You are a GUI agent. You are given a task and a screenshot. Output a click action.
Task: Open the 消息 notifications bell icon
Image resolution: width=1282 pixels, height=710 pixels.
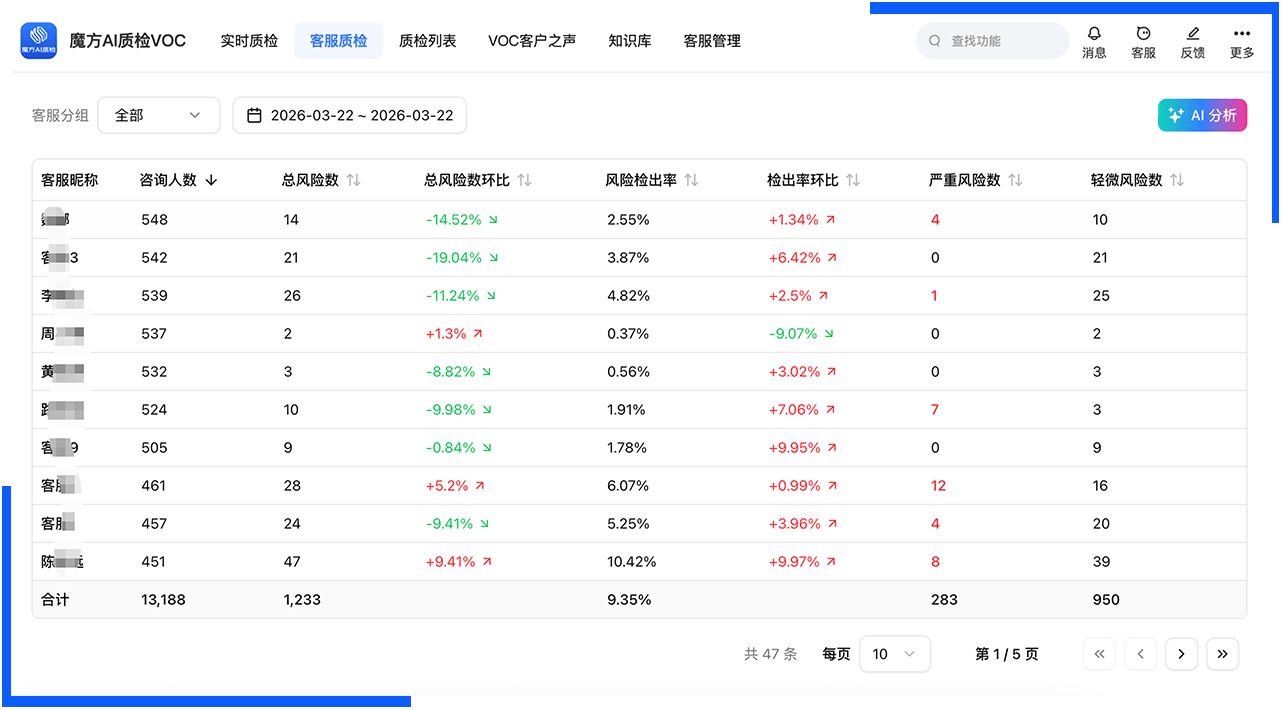pyautogui.click(x=1094, y=34)
